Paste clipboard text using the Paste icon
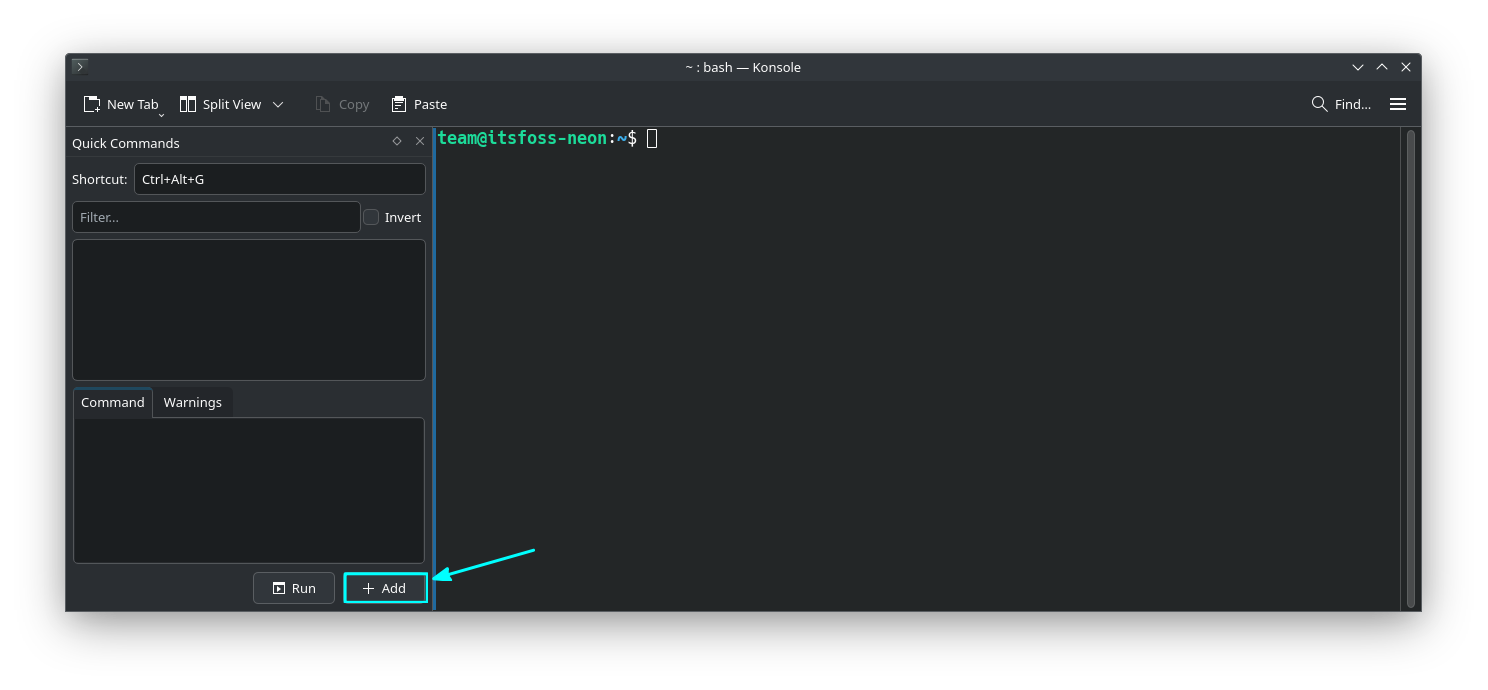 [396, 103]
